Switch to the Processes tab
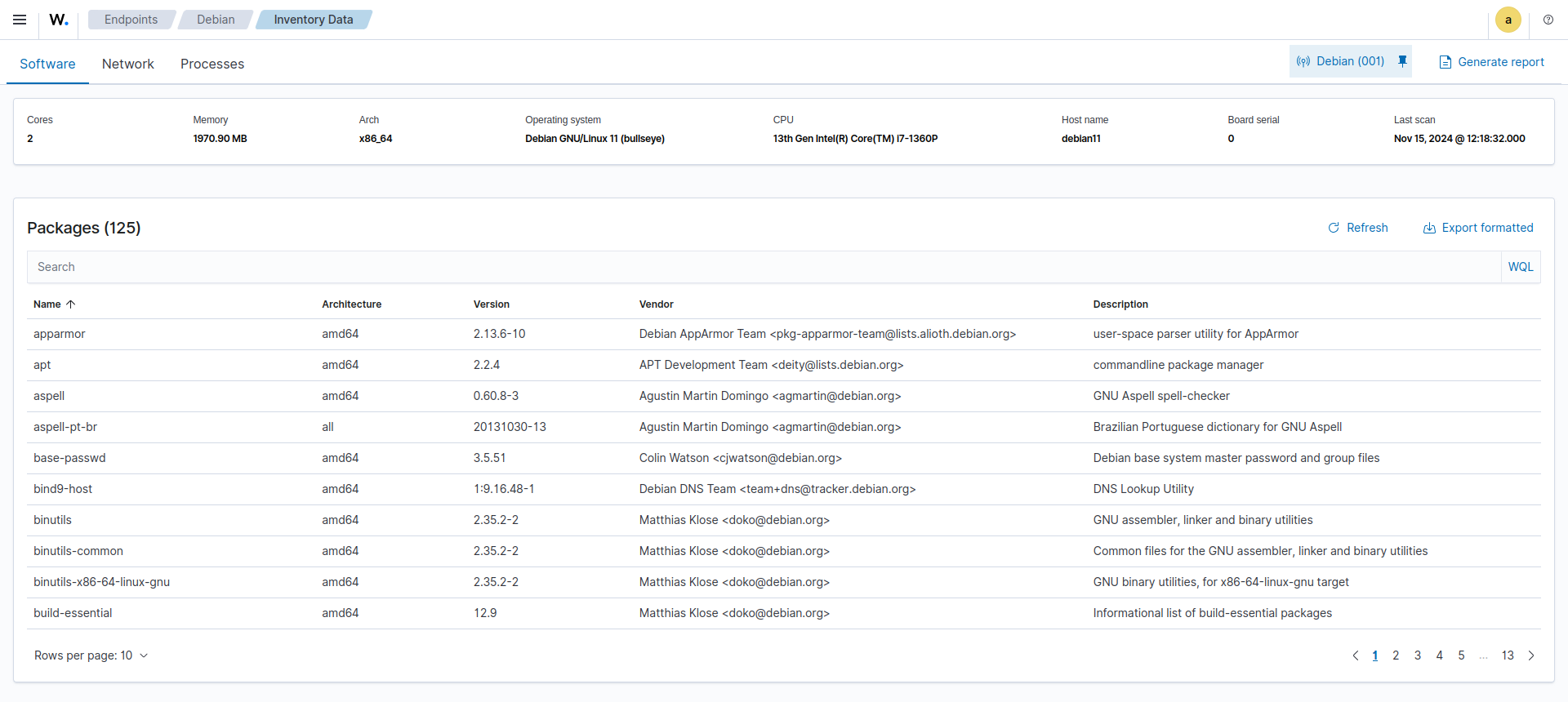Screen dimensions: 1568x702 pyautogui.click(x=212, y=64)
